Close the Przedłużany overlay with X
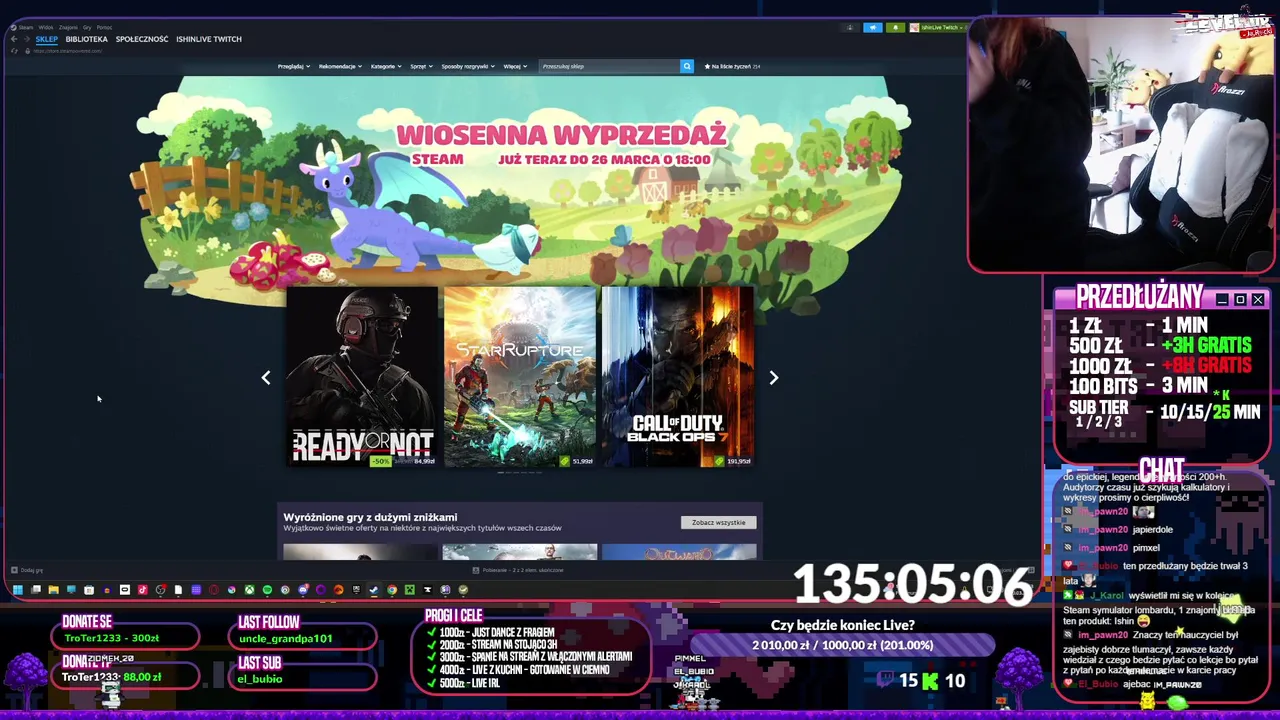 pyautogui.click(x=1258, y=300)
